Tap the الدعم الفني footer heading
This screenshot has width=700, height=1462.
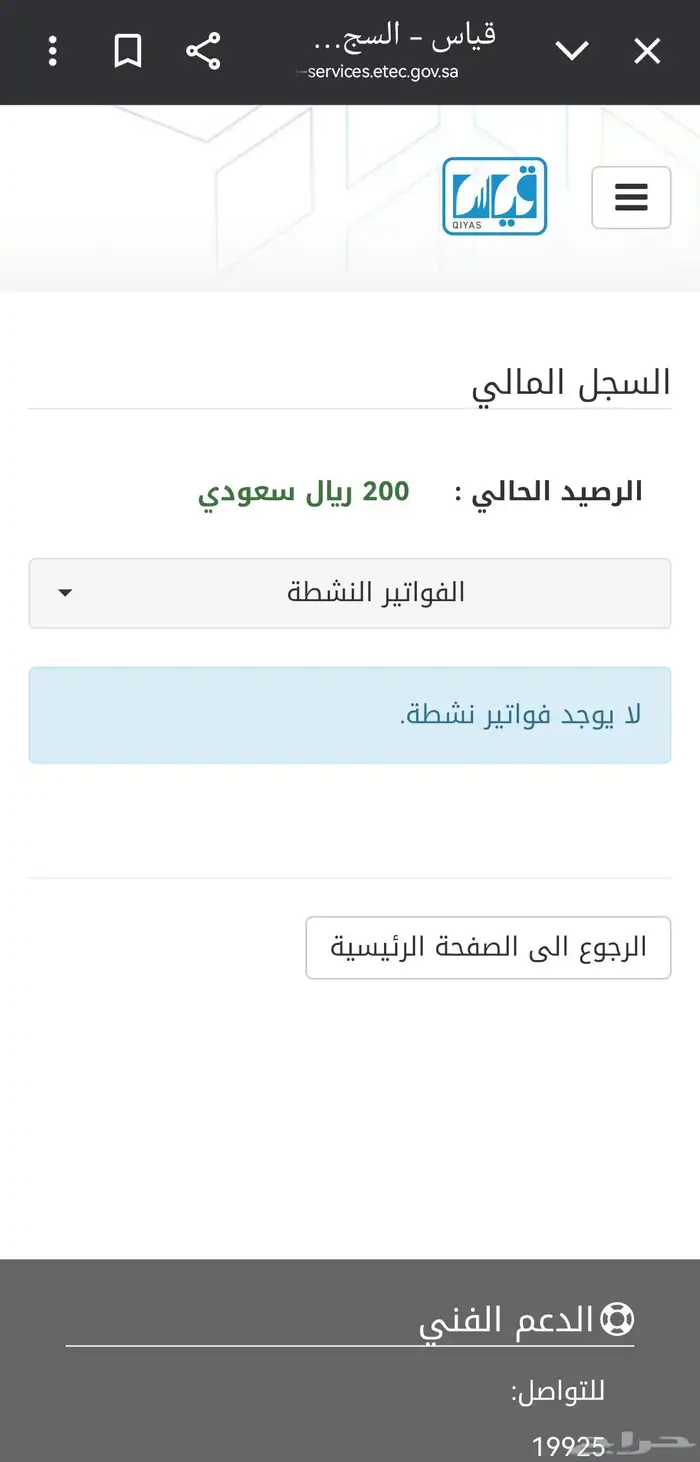click(x=506, y=1320)
